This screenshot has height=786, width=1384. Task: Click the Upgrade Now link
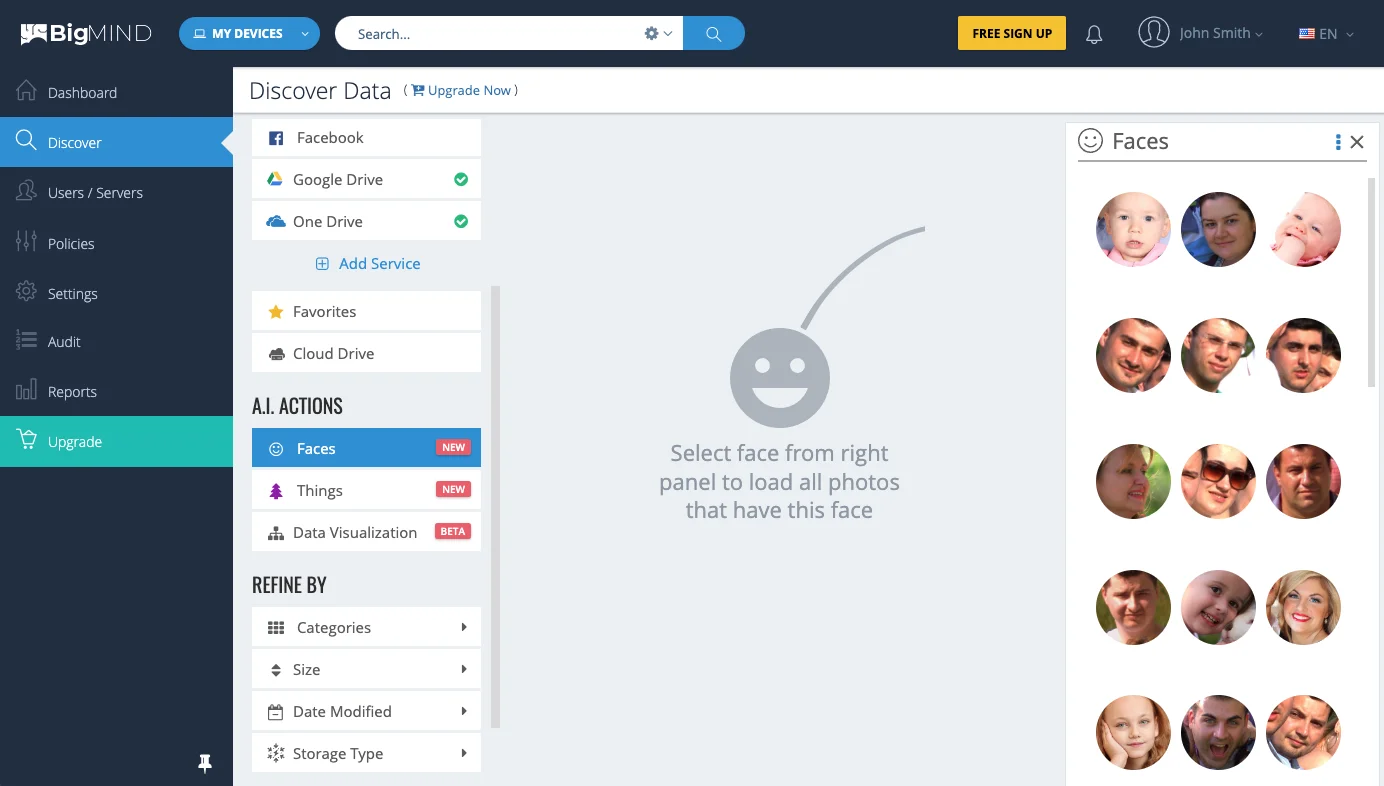click(461, 90)
